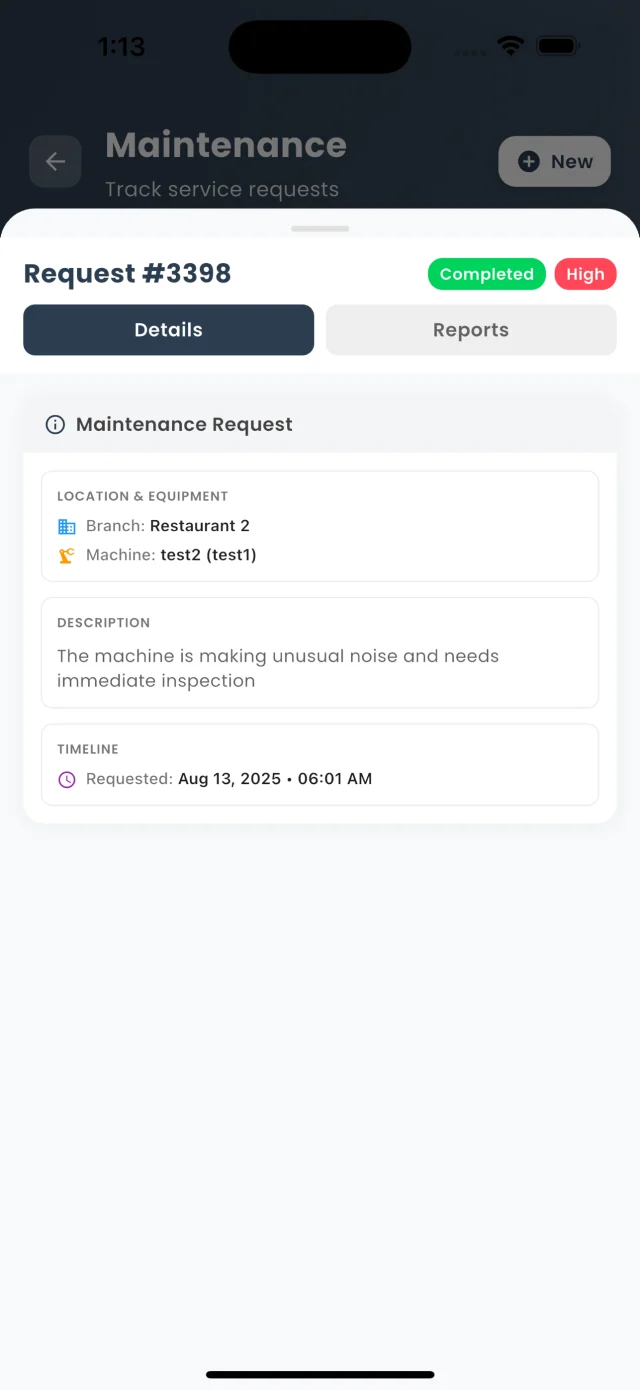Tap the back arrow icon

pos(55,162)
